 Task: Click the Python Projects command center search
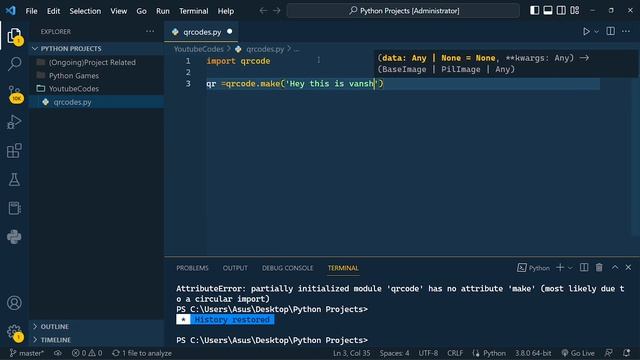403,11
